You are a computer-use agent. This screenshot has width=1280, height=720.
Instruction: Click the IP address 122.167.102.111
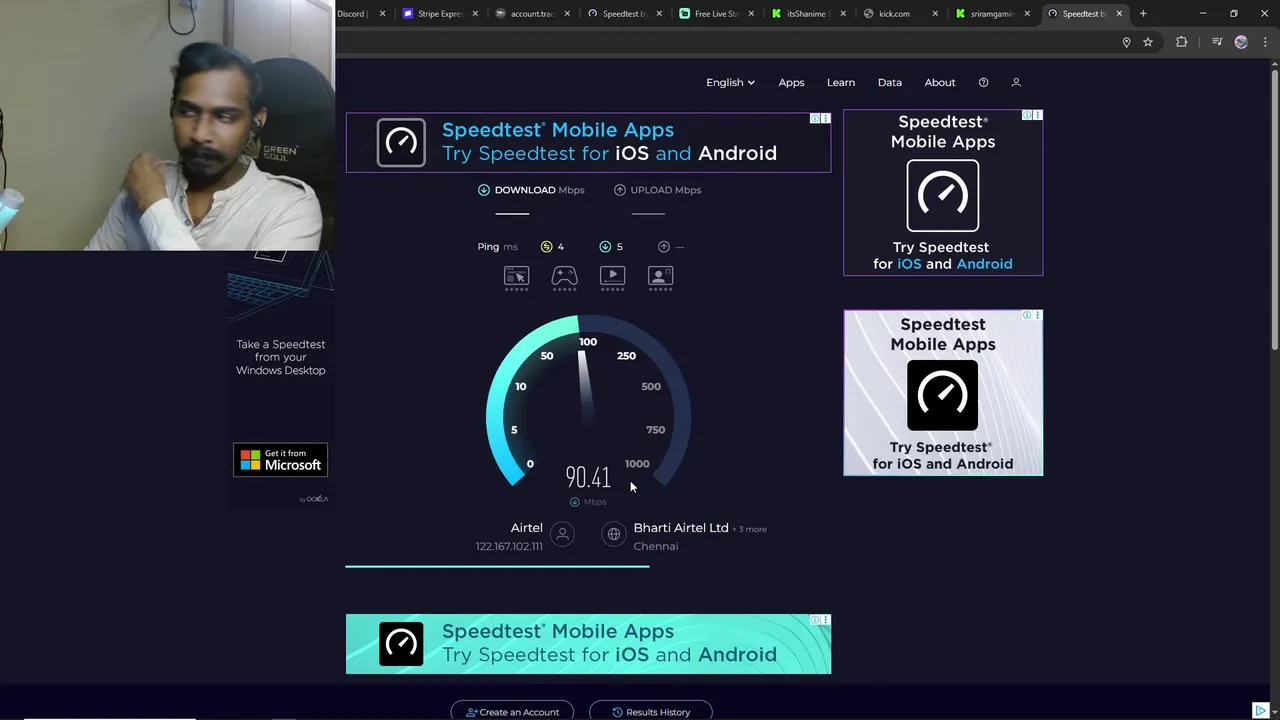[509, 546]
